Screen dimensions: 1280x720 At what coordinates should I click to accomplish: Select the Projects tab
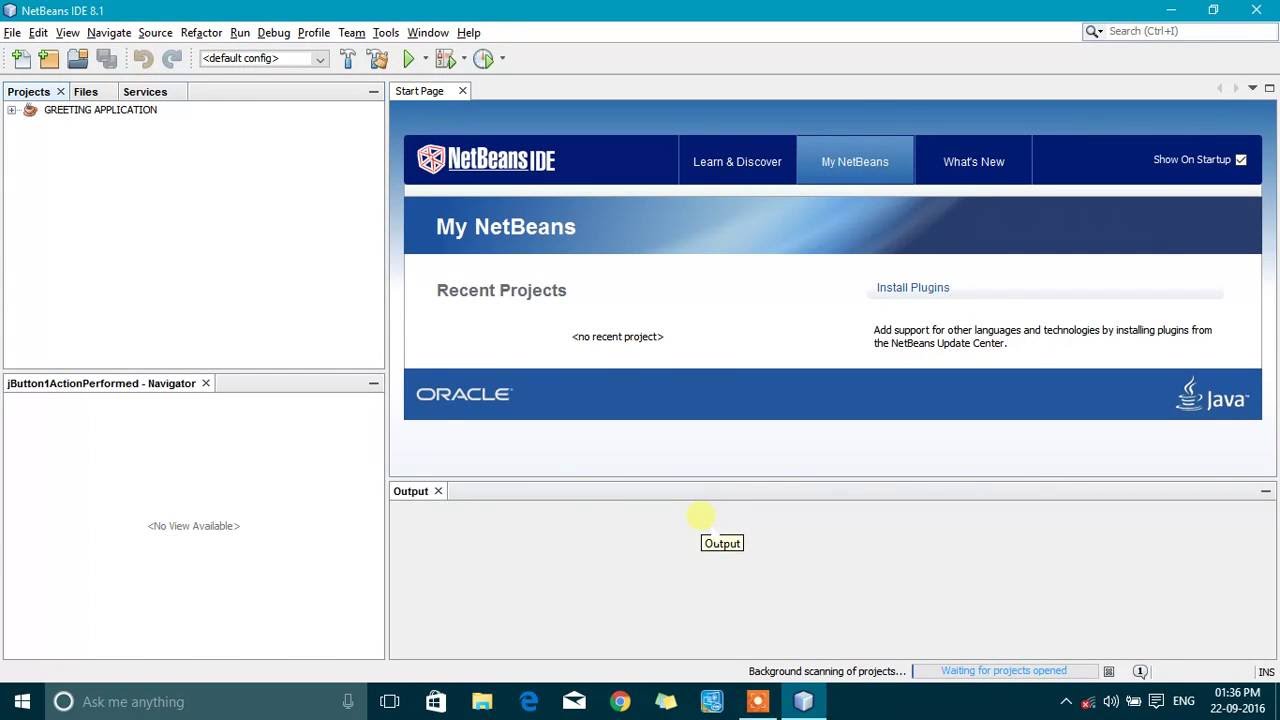[x=28, y=92]
